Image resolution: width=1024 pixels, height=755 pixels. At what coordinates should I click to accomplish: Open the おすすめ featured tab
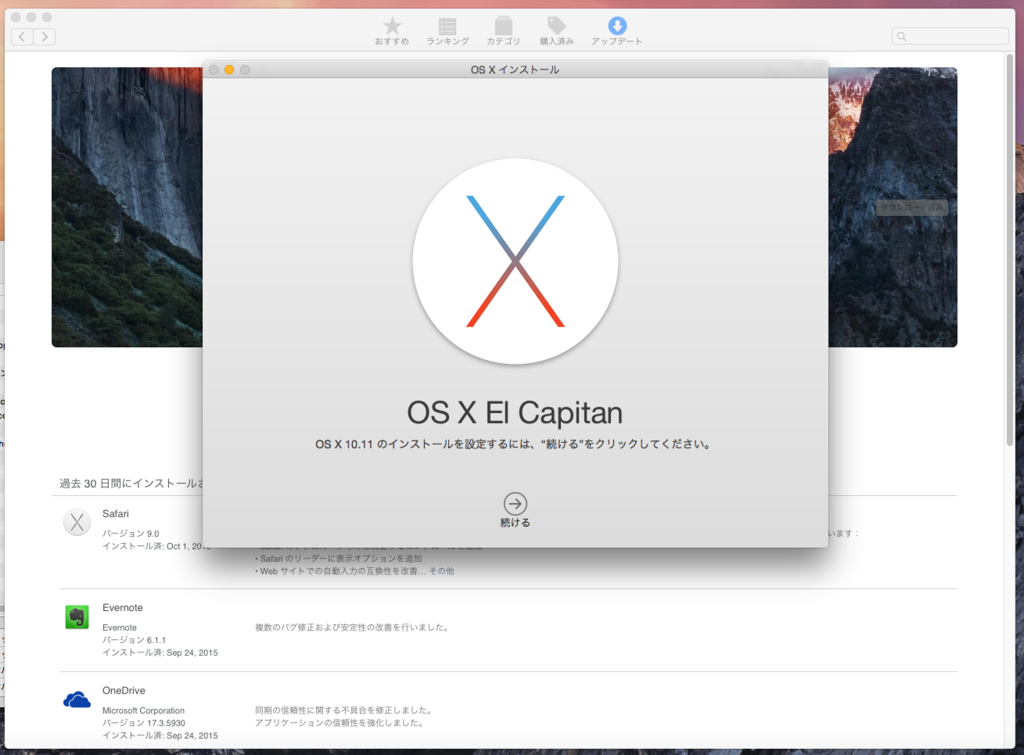[392, 31]
